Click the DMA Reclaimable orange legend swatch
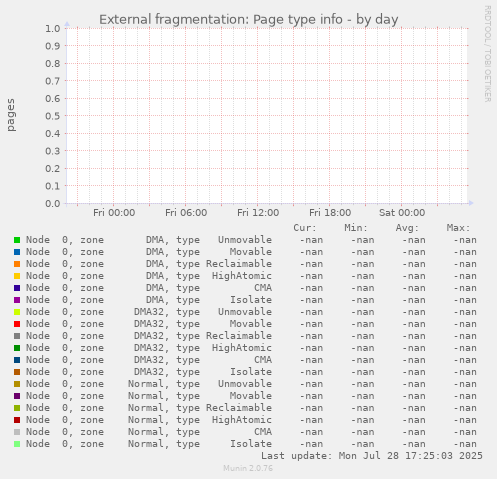The width and height of the screenshot is (497, 479). point(17,264)
